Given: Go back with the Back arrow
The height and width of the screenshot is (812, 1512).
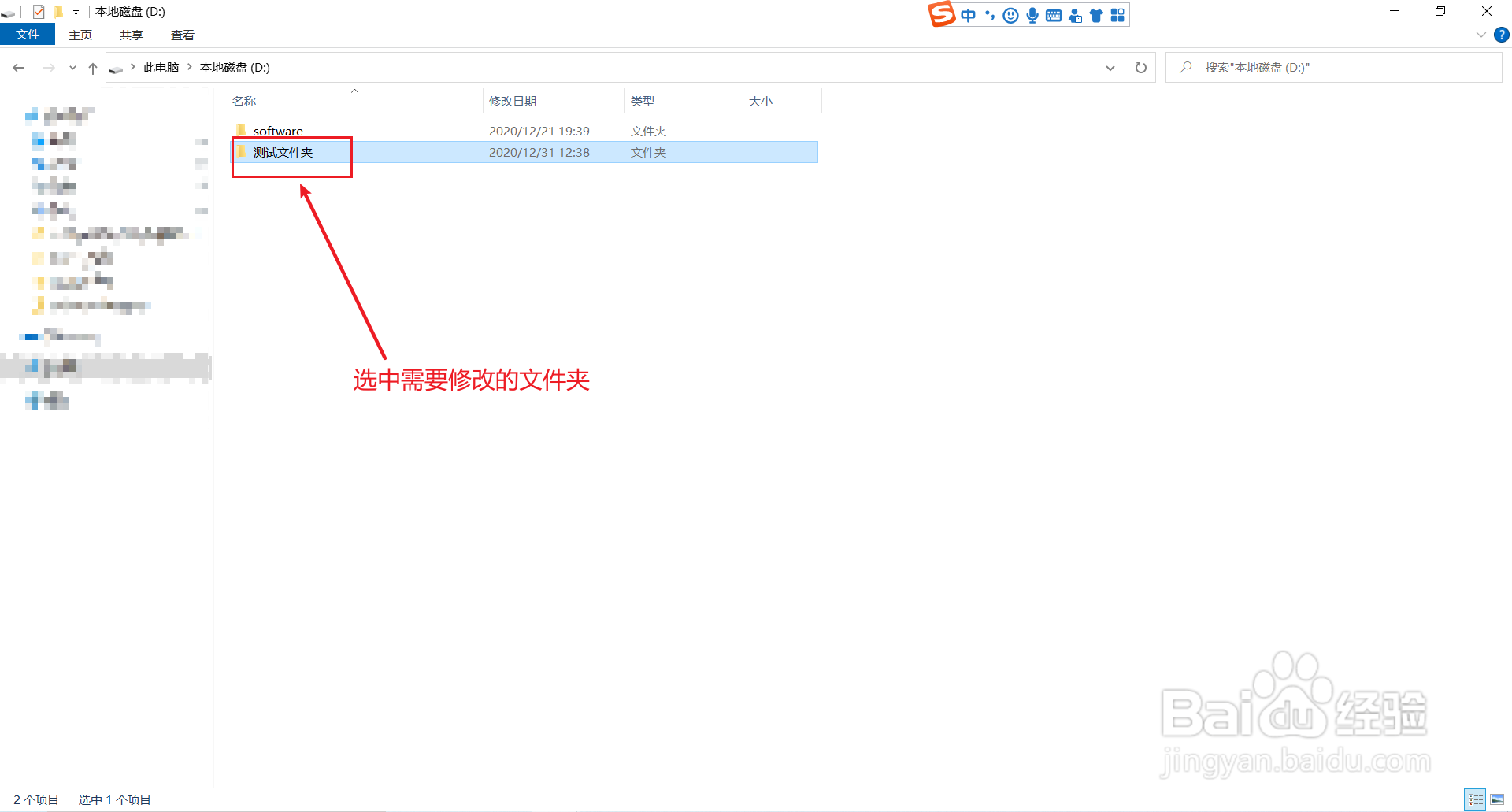Looking at the screenshot, I should point(19,68).
